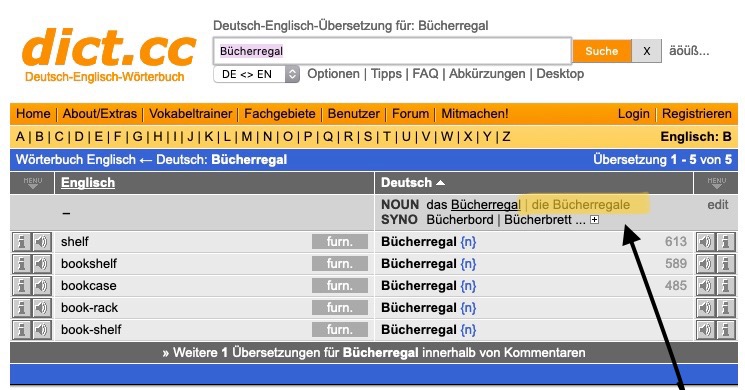This screenshot has width=745, height=390.
Task: Open German-side info in book-rack row
Action: coord(726,308)
